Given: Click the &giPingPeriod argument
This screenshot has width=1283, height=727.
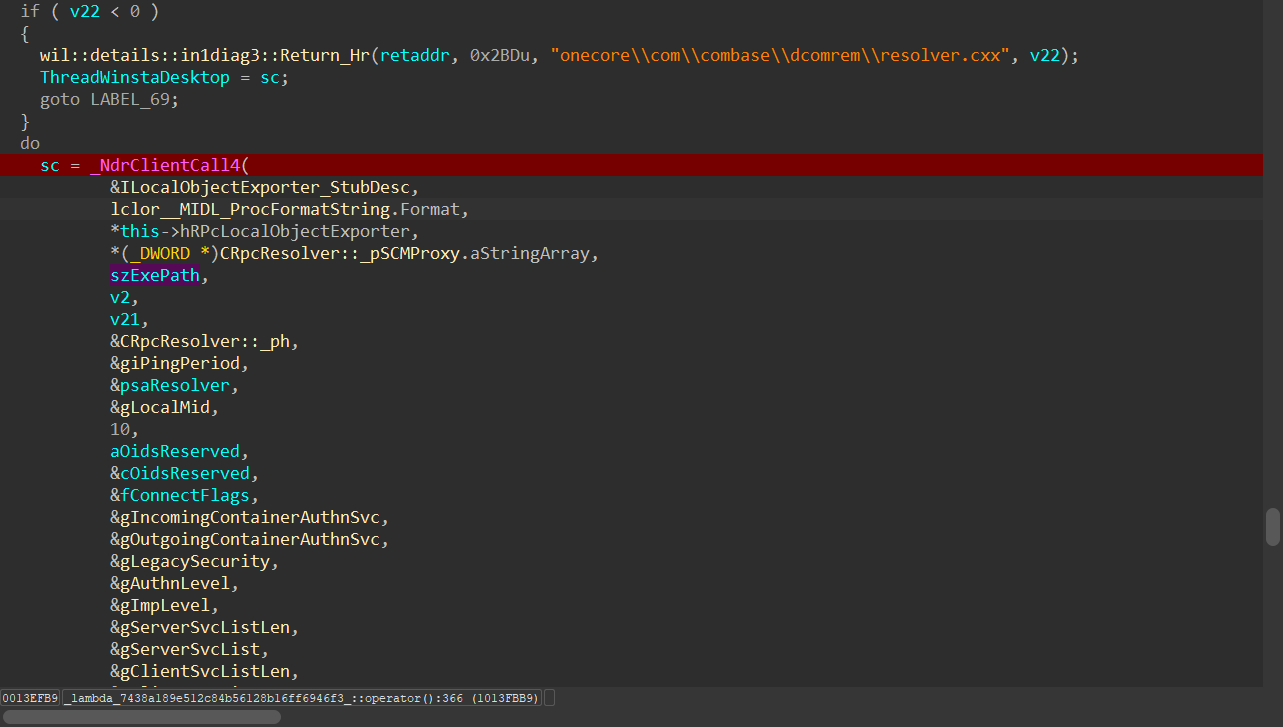Looking at the screenshot, I should 175,364.
